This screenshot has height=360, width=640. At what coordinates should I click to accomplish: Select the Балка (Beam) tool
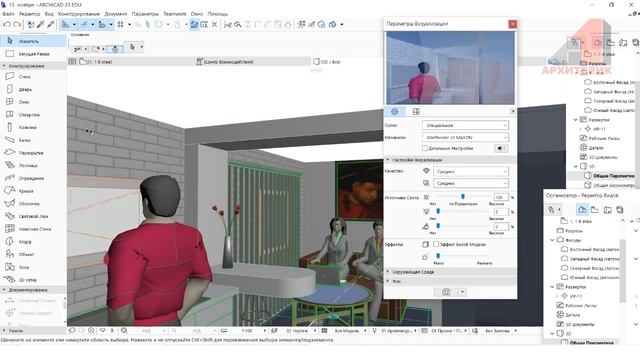33,140
